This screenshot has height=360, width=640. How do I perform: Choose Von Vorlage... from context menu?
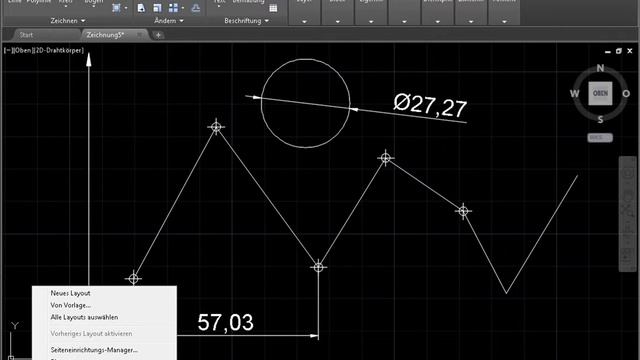(x=71, y=305)
